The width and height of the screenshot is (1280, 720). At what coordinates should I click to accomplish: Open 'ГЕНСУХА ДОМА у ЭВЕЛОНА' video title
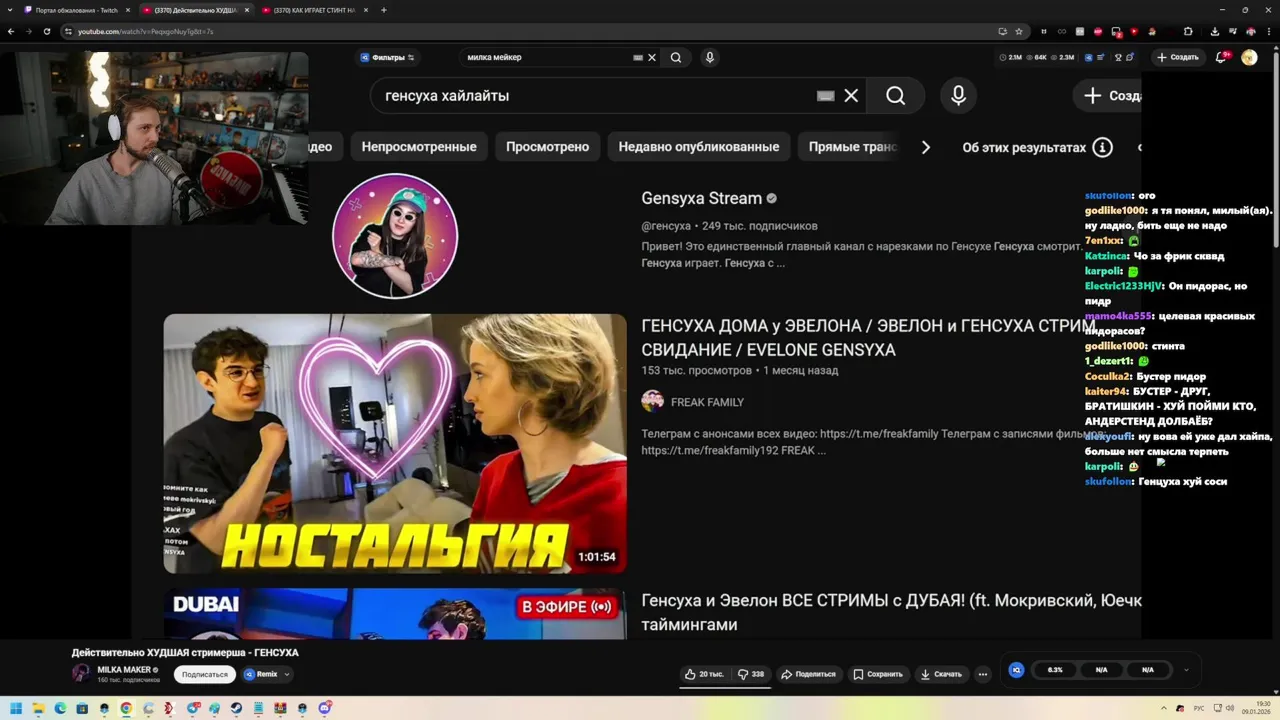[x=868, y=338]
